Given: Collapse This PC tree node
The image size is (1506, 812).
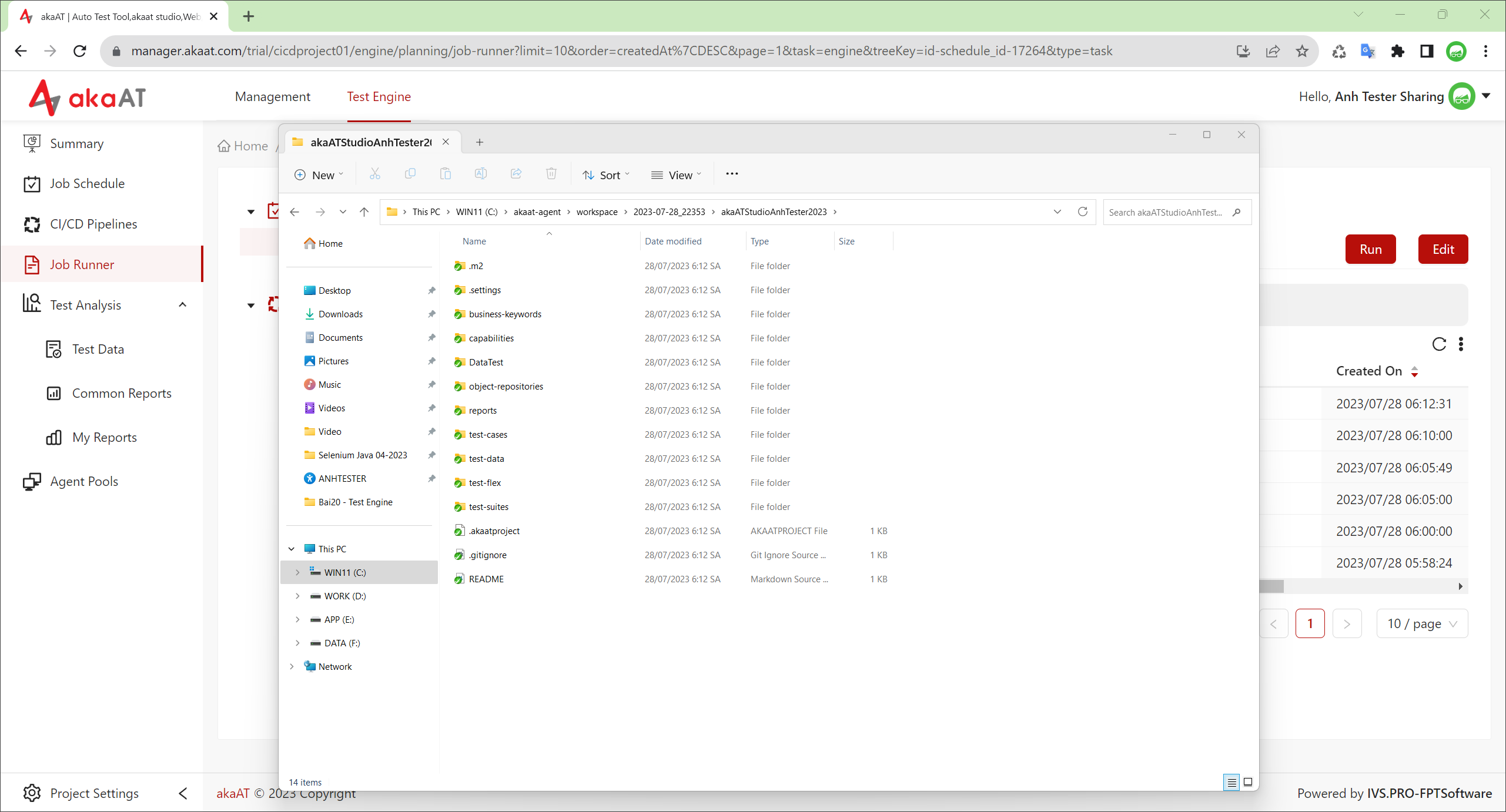Looking at the screenshot, I should point(292,549).
